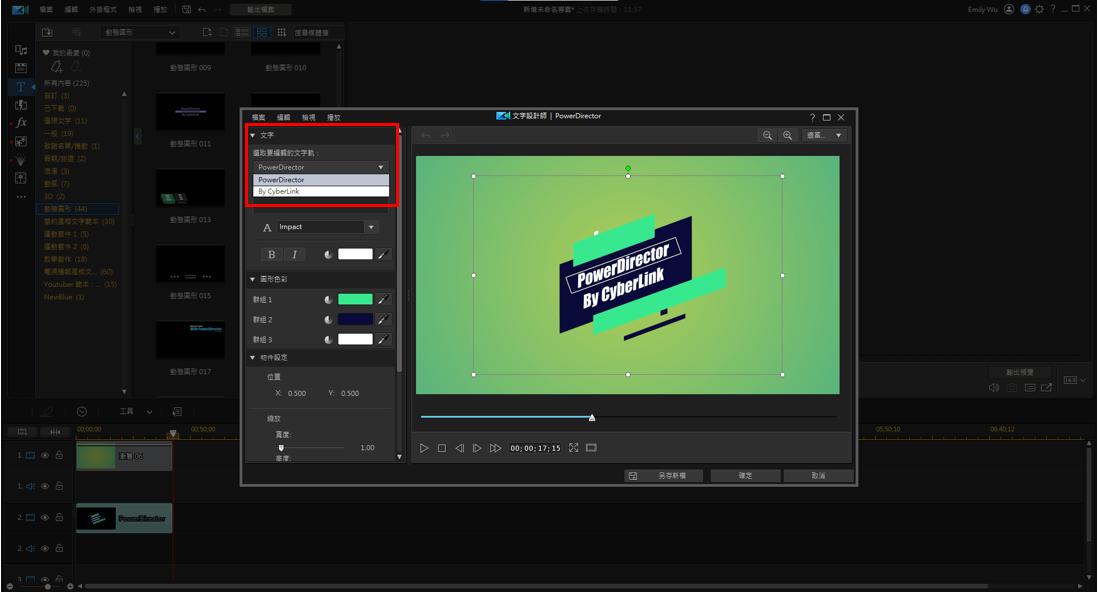Open the 檔案 menu in Title Designer

[259, 117]
